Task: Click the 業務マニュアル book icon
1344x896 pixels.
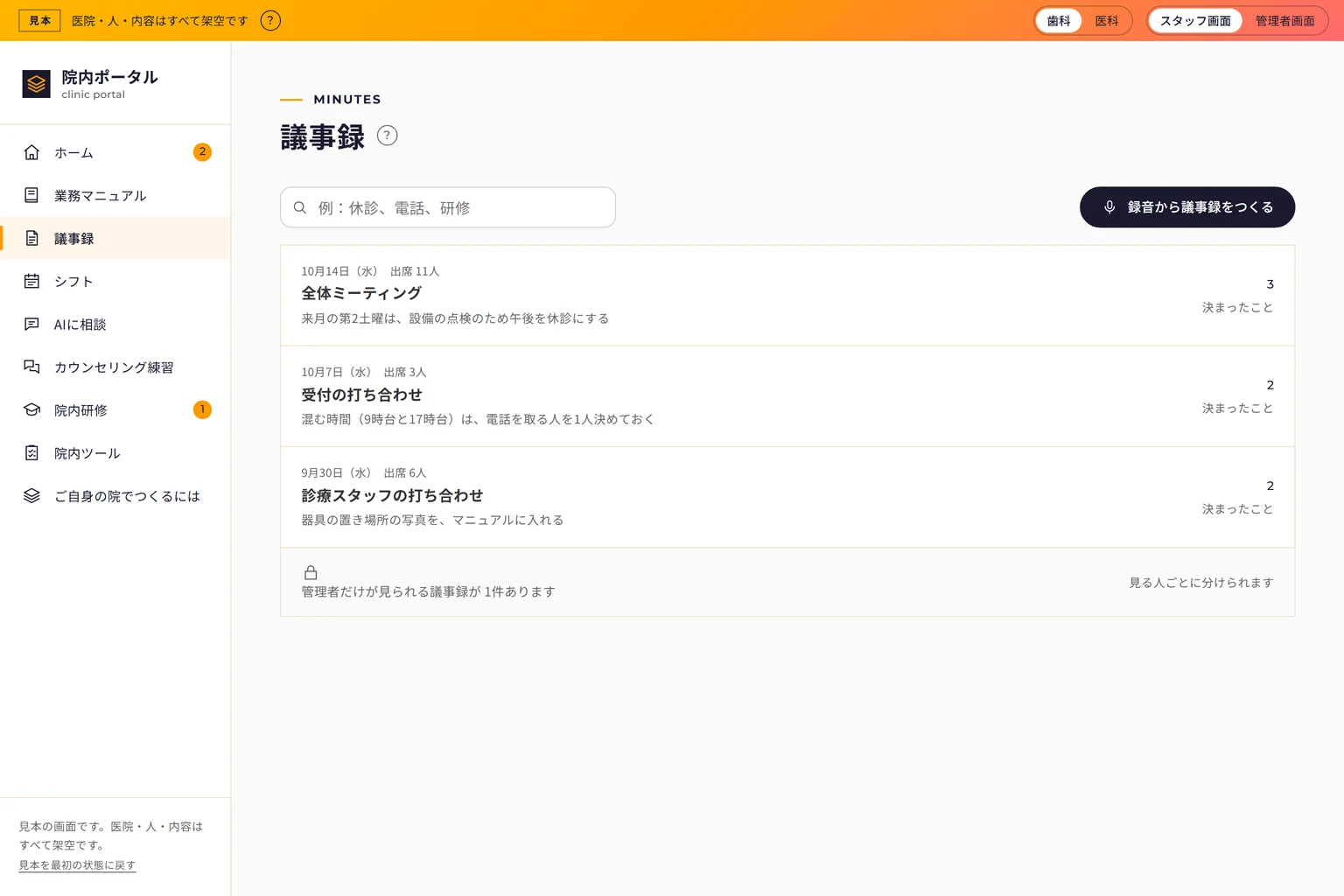Action: pyautogui.click(x=31, y=195)
